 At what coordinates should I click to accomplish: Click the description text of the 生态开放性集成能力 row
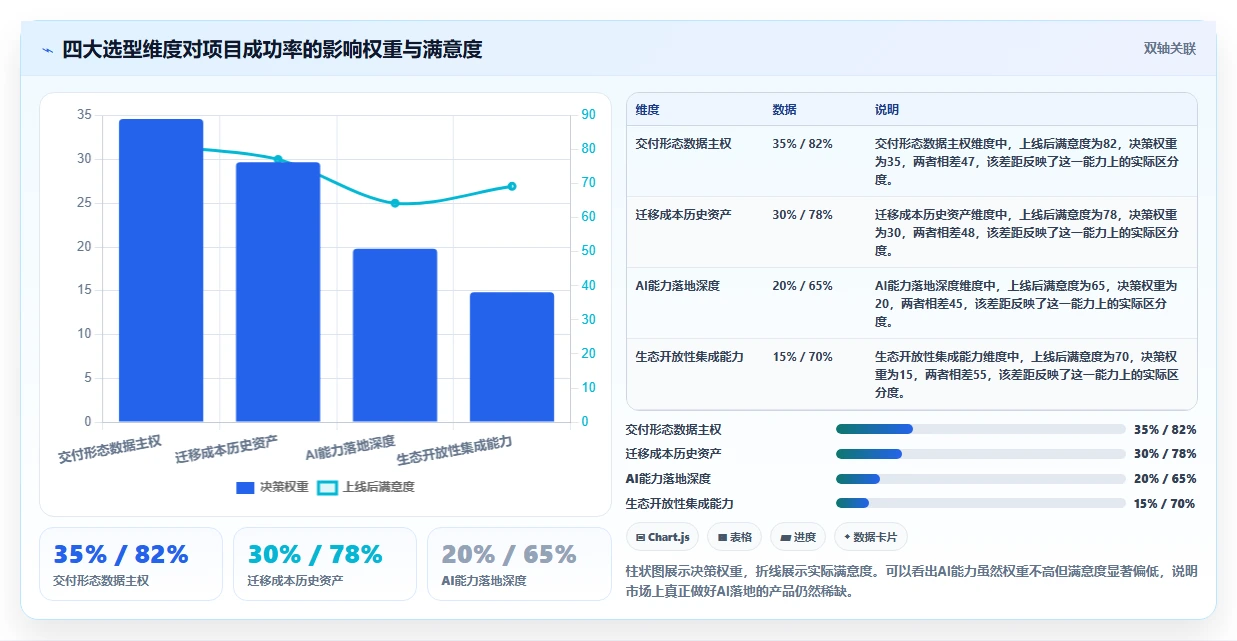[1027, 375]
